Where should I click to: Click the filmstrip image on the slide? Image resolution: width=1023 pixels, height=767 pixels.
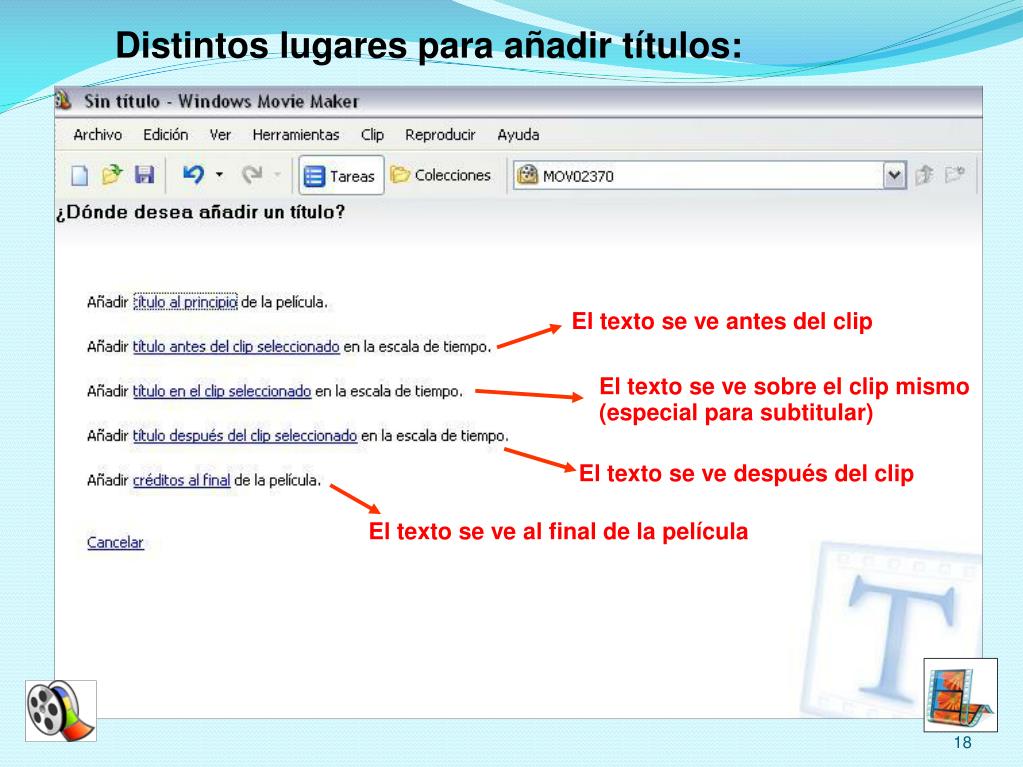(x=960, y=695)
